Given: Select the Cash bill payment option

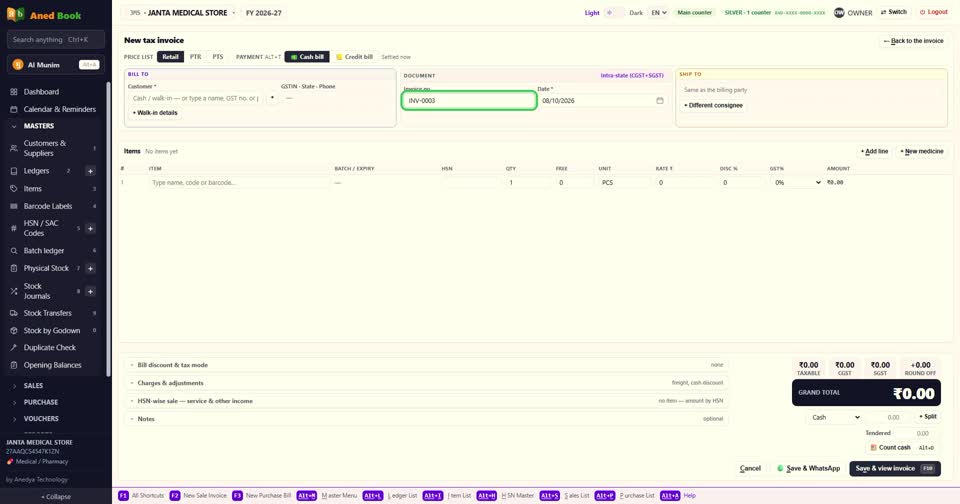Looking at the screenshot, I should point(307,57).
